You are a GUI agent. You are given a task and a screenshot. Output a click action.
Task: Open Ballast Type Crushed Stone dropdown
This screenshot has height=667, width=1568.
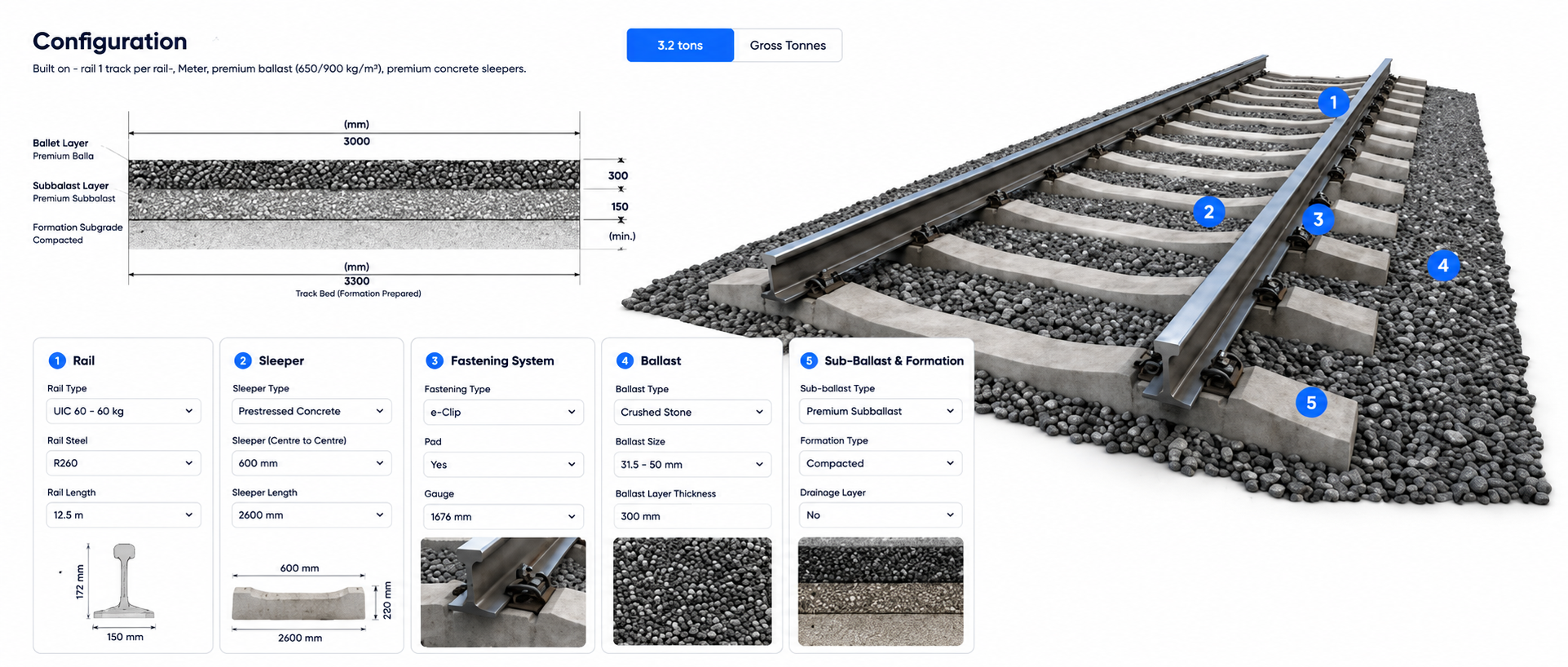click(x=692, y=412)
